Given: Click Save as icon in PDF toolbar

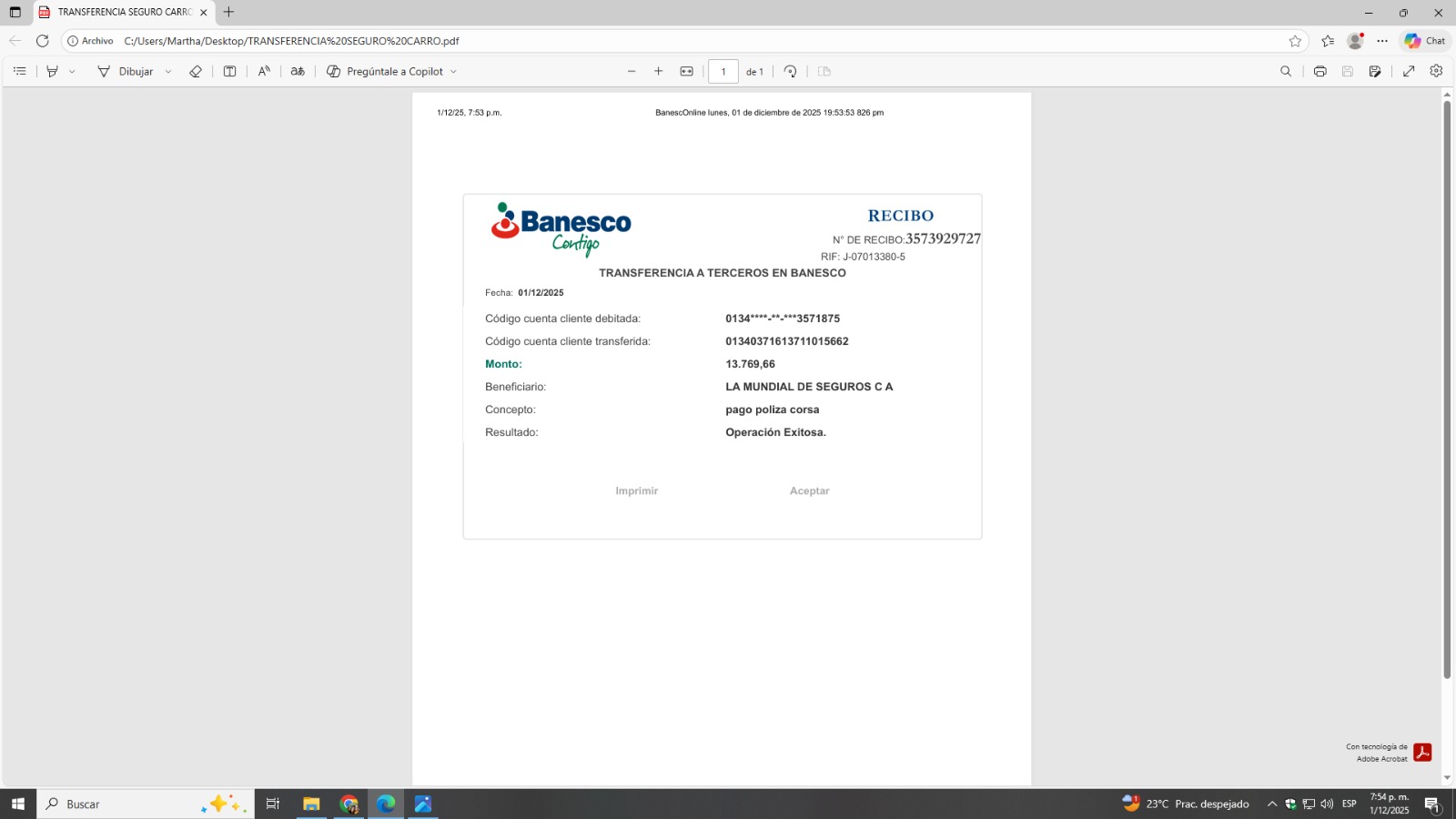Looking at the screenshot, I should click(1375, 71).
